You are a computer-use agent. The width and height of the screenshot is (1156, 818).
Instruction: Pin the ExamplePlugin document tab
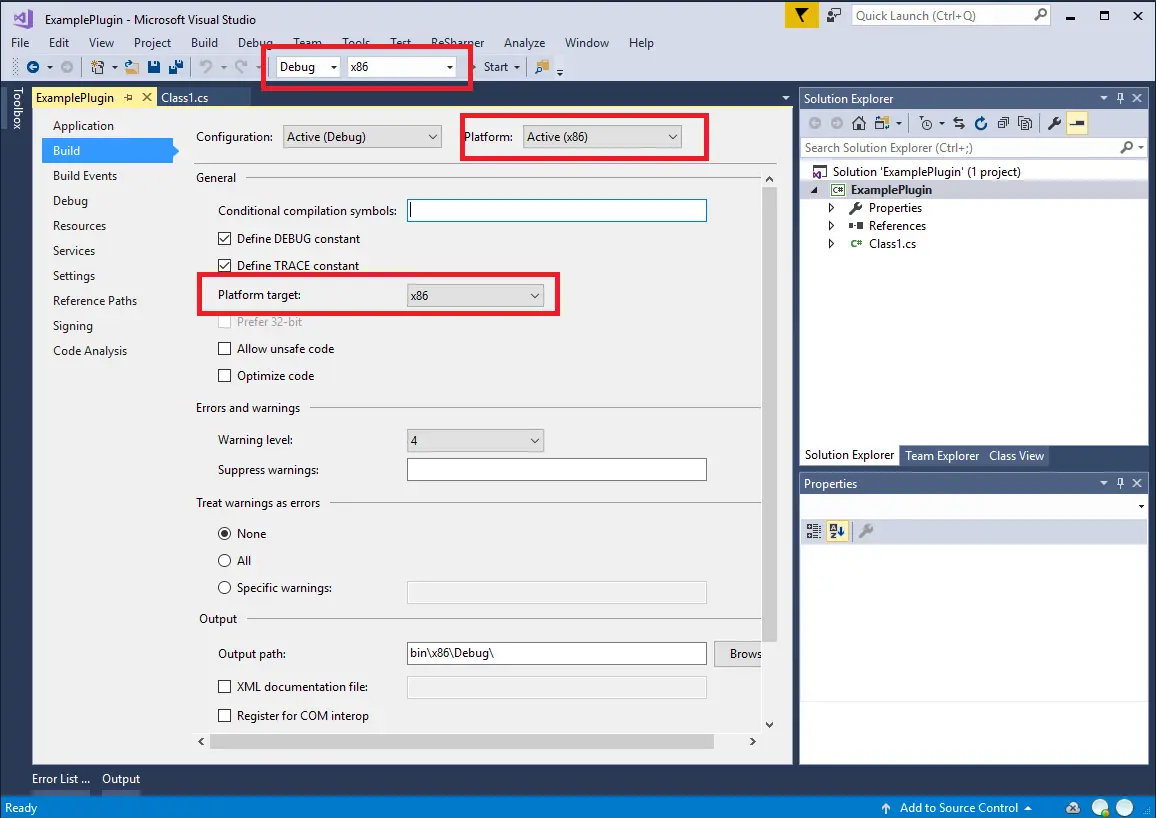point(128,97)
